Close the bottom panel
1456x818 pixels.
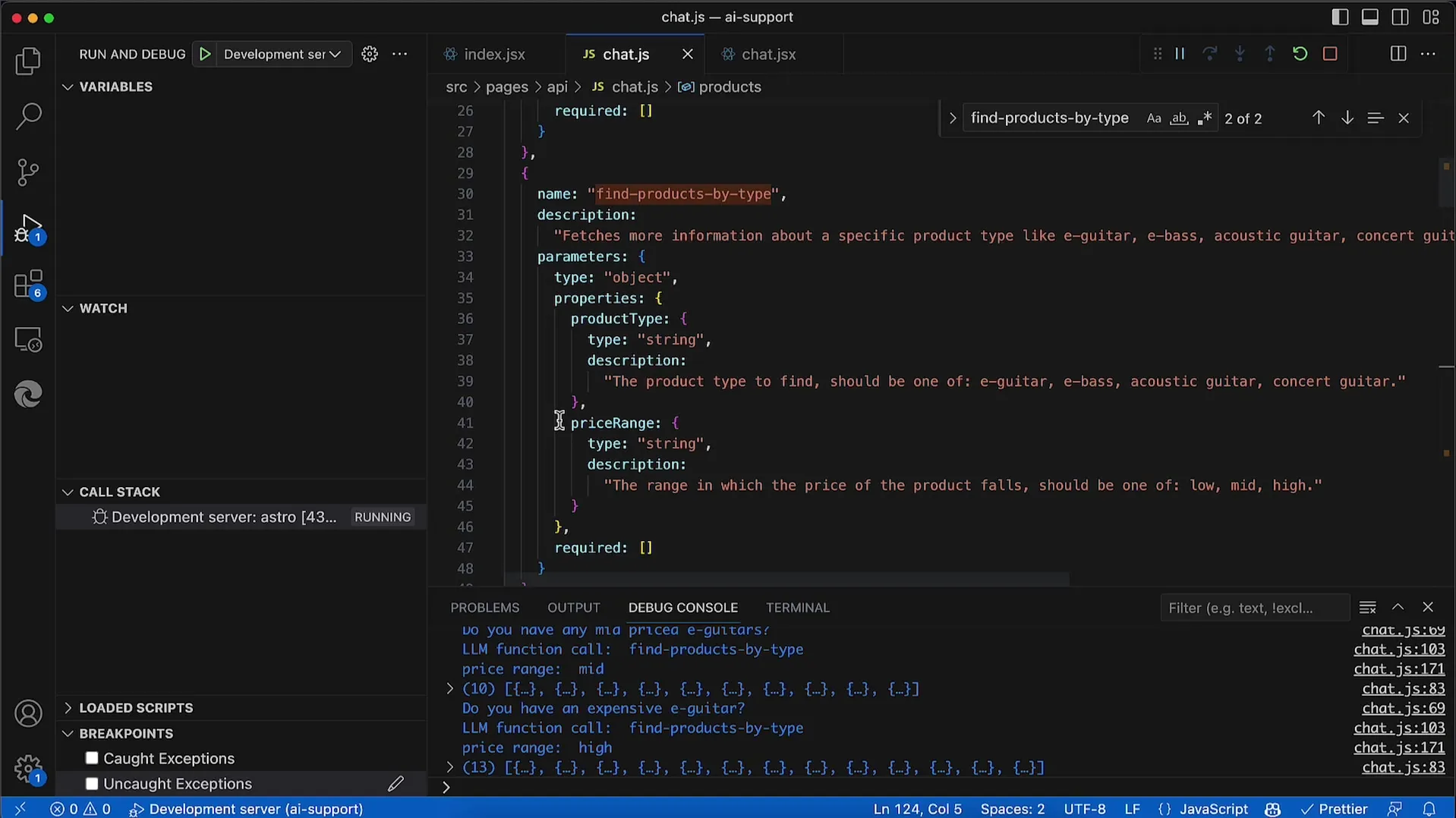point(1428,608)
